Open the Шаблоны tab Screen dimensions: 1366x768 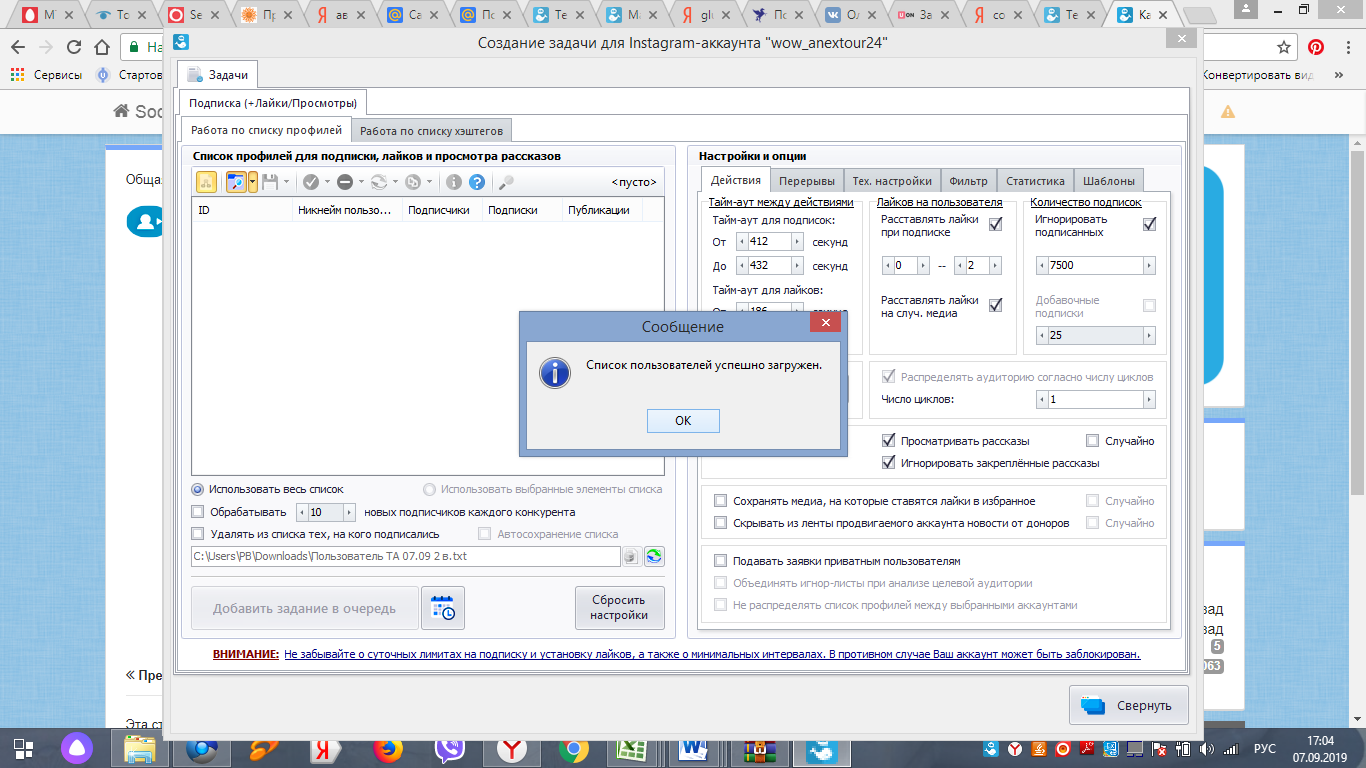(1108, 181)
